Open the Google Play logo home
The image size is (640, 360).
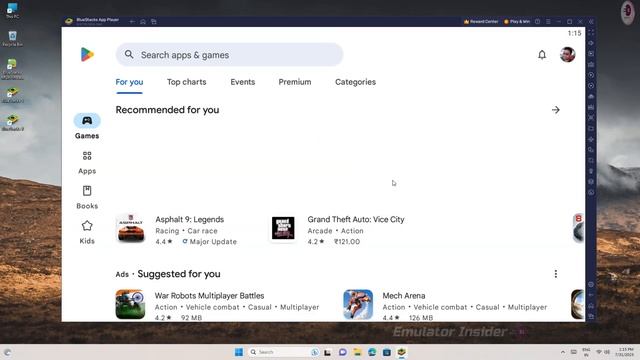pos(87,54)
